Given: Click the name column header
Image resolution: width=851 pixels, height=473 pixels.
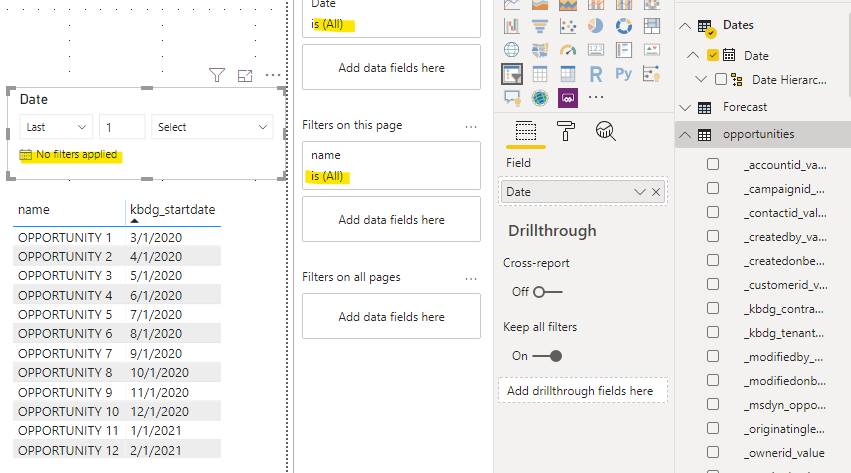Looking at the screenshot, I should pyautogui.click(x=34, y=209).
